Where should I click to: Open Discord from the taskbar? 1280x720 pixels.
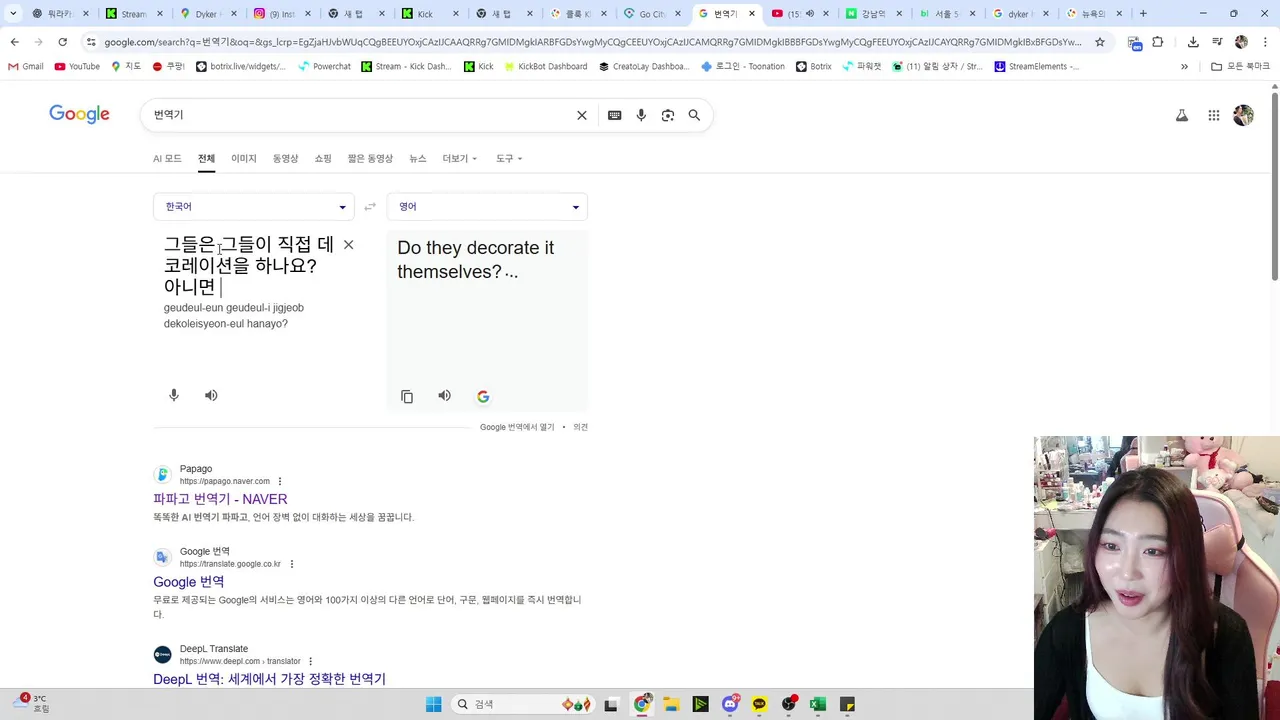point(731,704)
